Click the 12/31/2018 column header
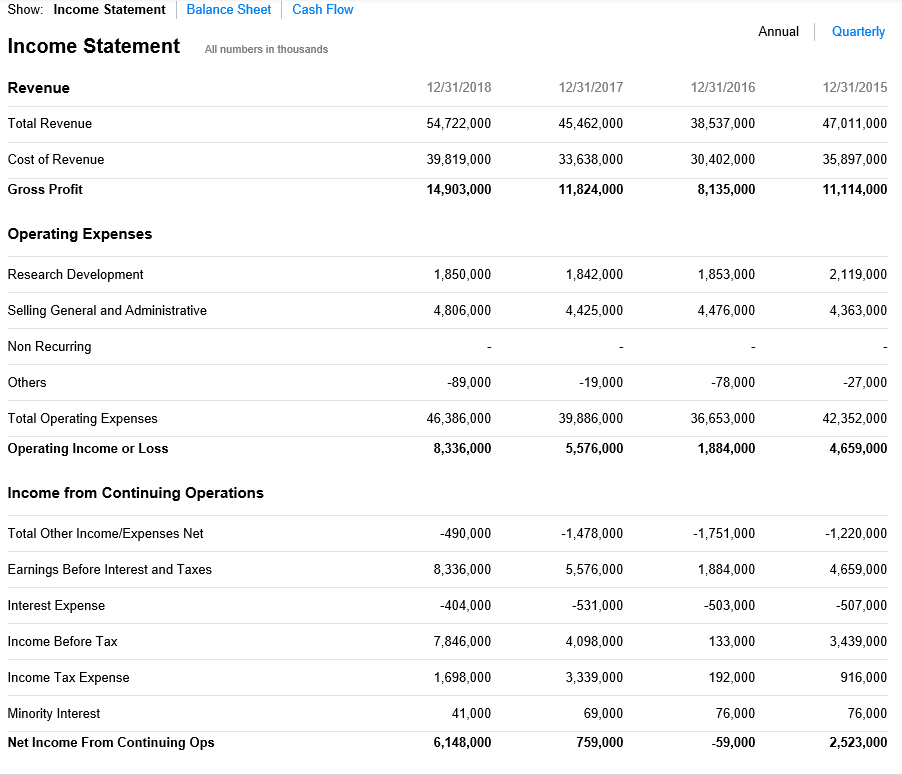902x775 pixels. pyautogui.click(x=458, y=87)
